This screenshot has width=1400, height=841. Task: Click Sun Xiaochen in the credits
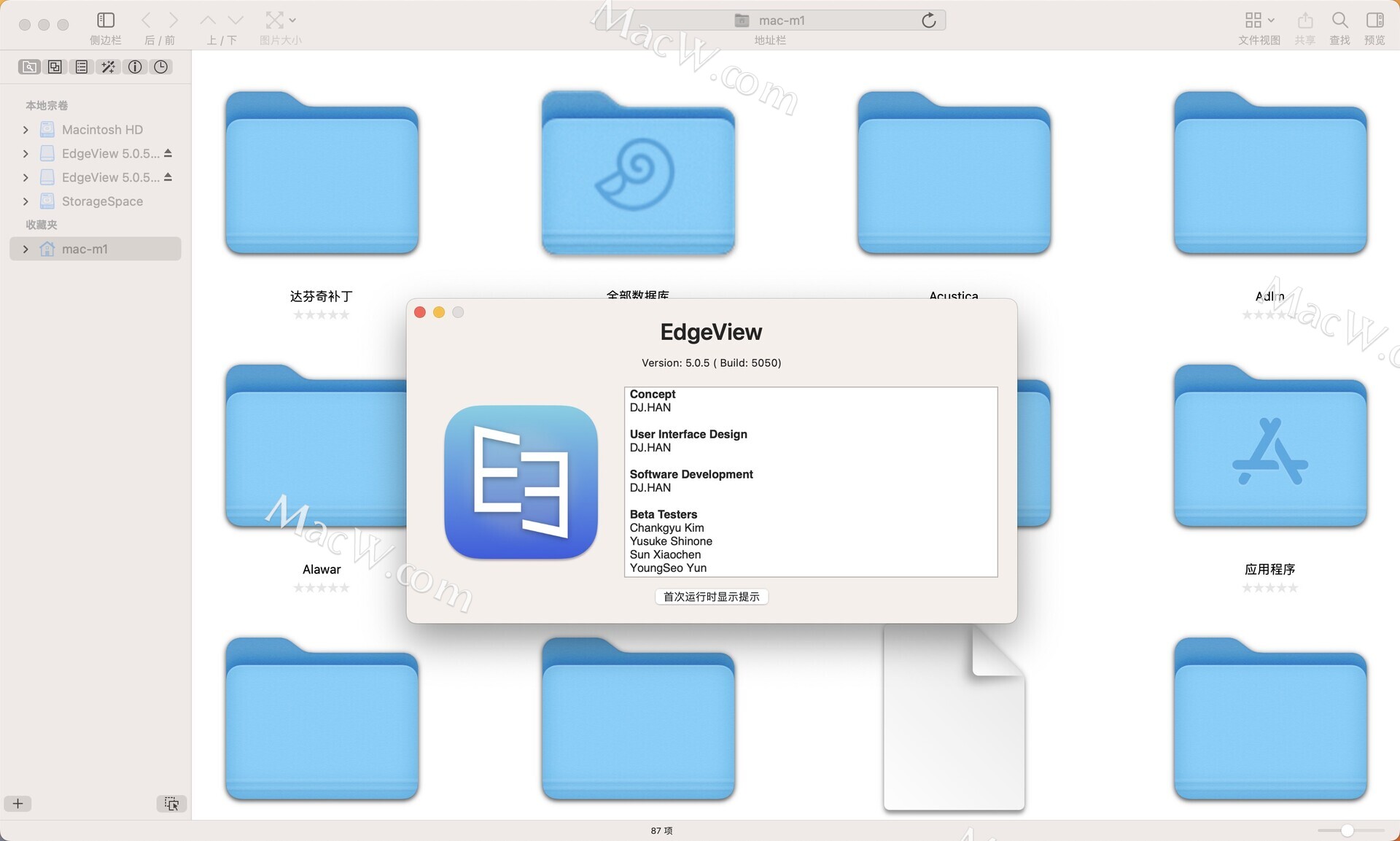(665, 554)
